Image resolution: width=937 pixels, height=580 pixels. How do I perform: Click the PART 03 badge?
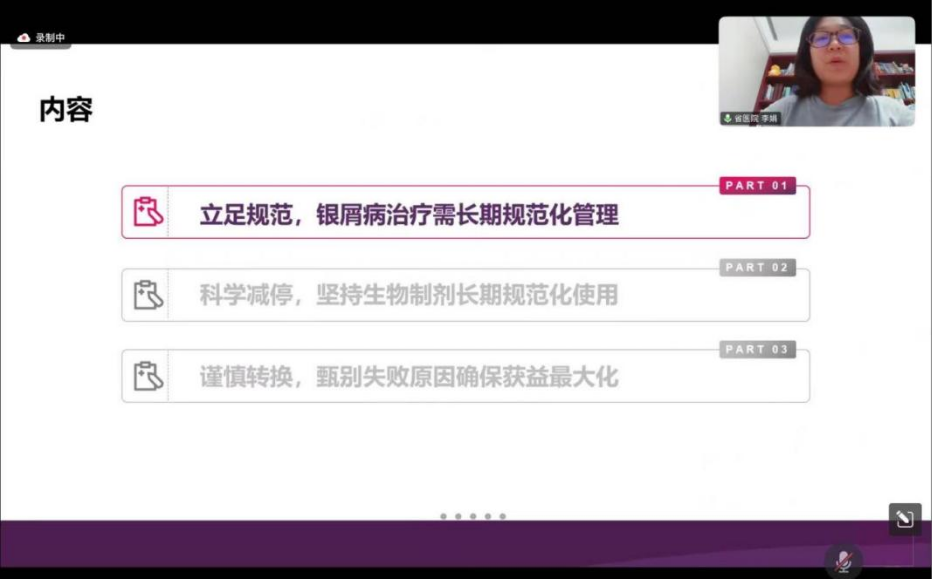[x=757, y=350]
